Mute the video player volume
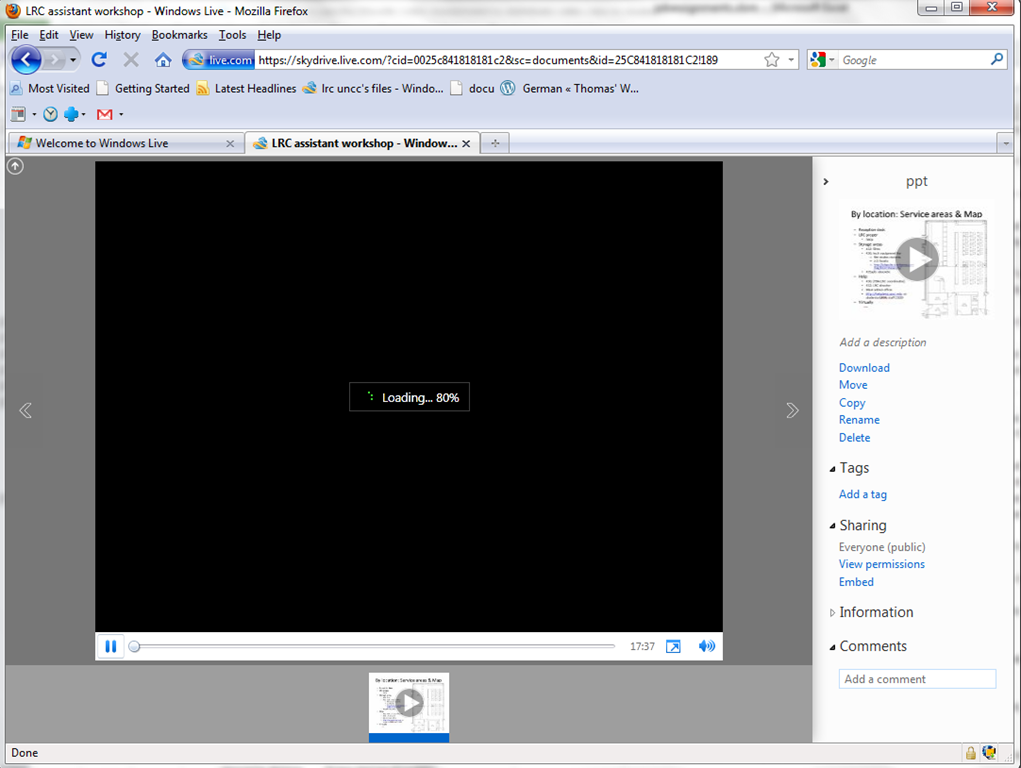 (707, 647)
